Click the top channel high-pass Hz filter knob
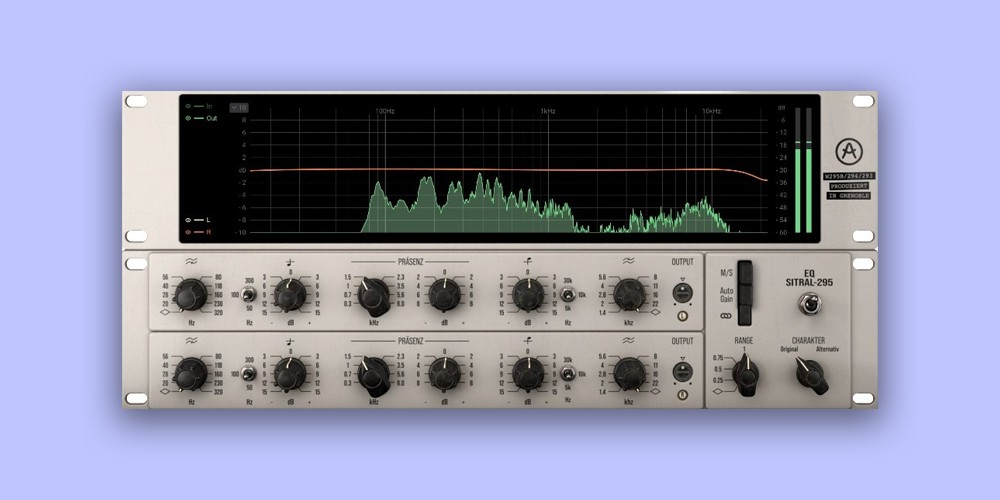Image resolution: width=1000 pixels, height=500 pixels. point(190,295)
